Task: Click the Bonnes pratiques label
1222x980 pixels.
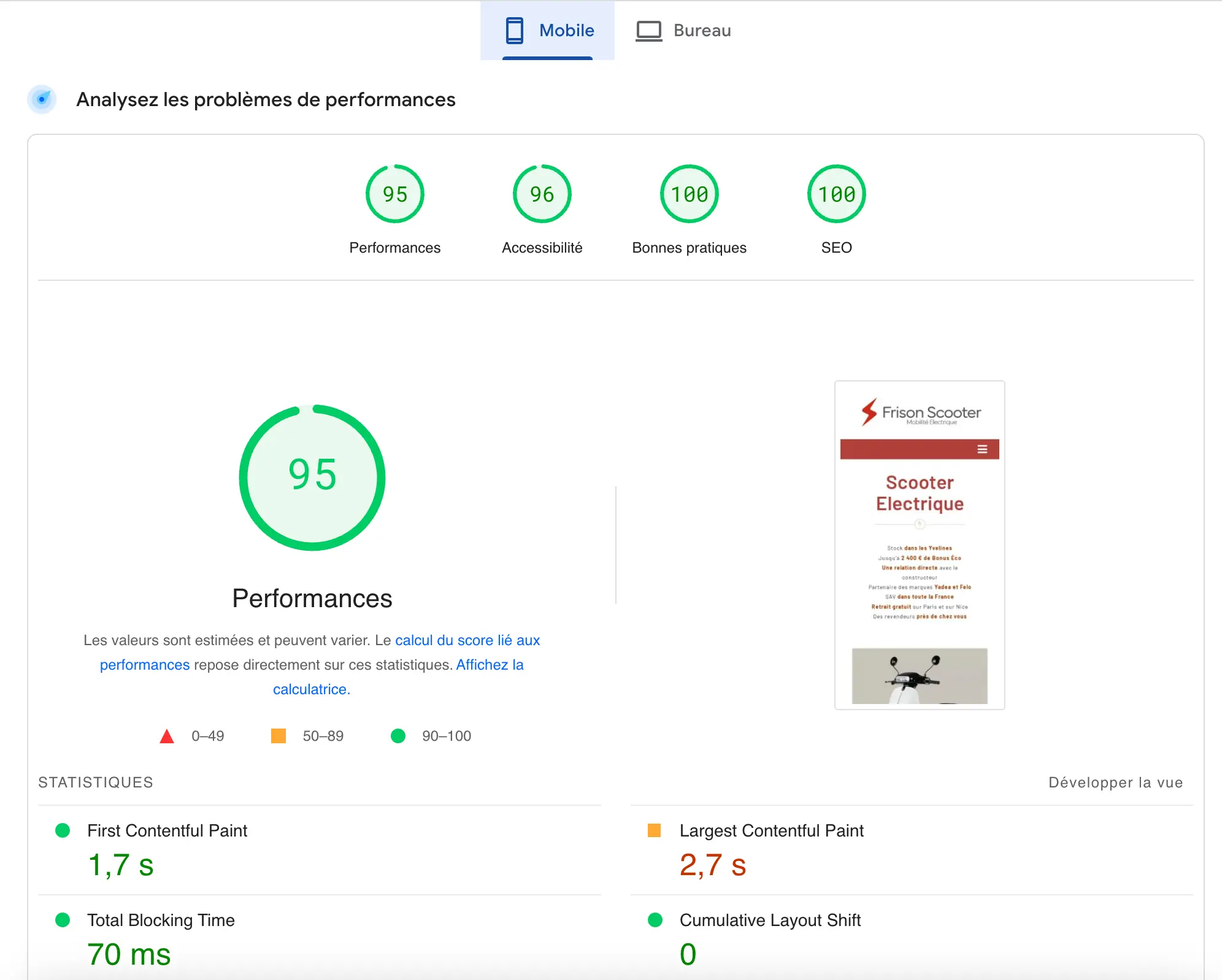Action: 690,248
